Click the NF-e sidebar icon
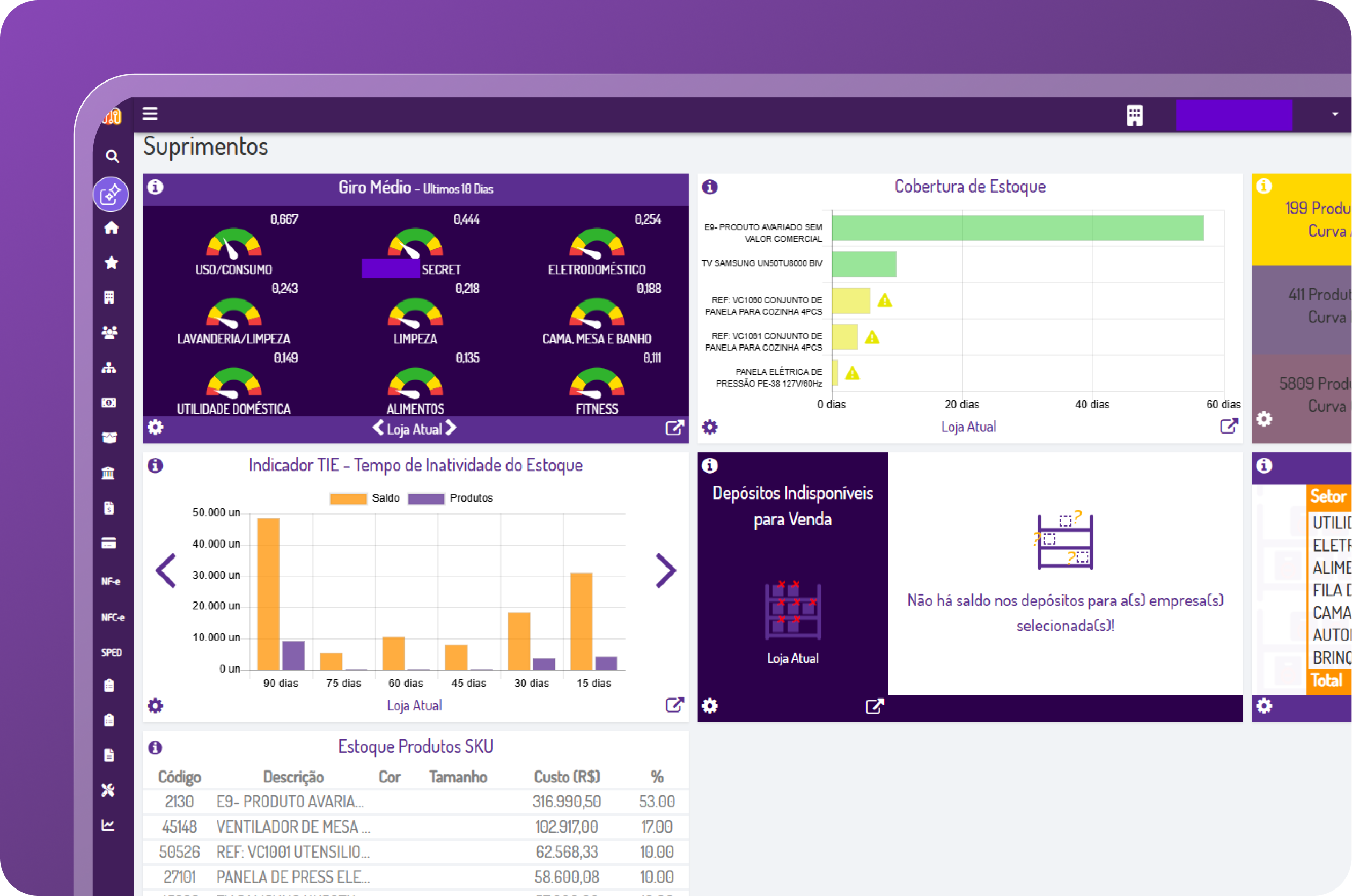 click(111, 582)
